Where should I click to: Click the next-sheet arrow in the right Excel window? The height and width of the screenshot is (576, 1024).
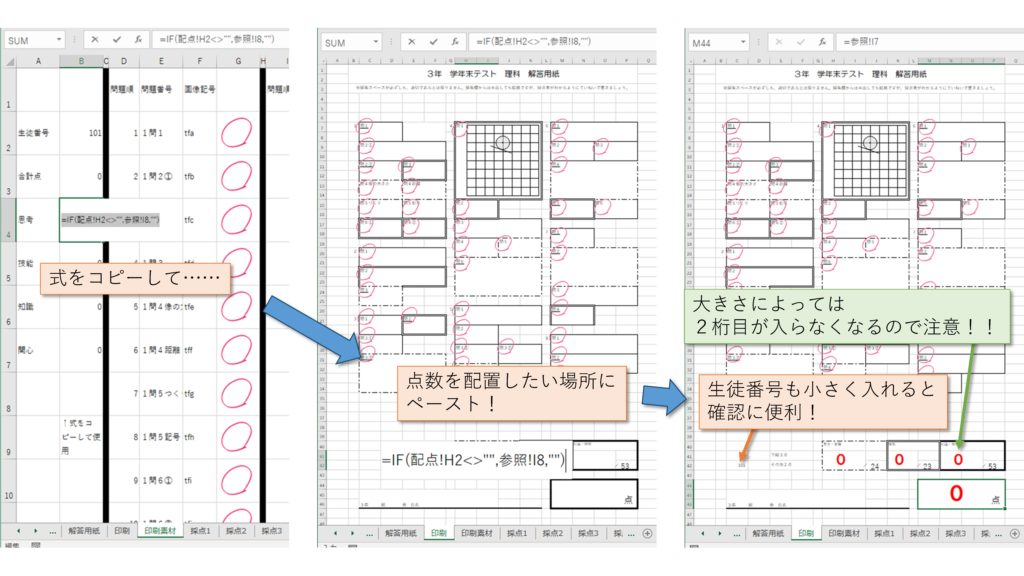[720, 534]
